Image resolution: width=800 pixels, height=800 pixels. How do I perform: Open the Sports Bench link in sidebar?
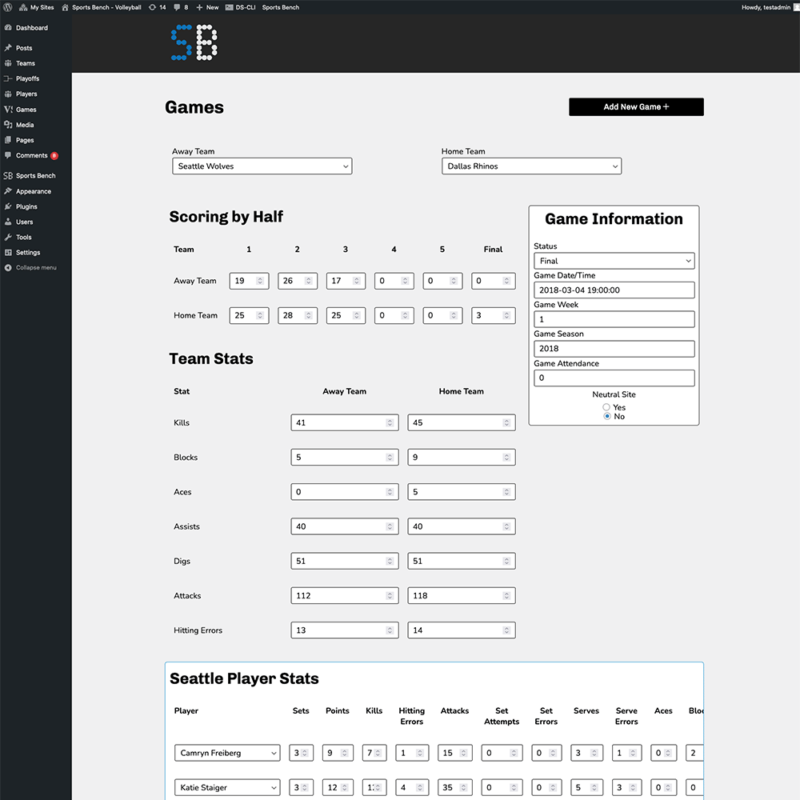pyautogui.click(x=36, y=176)
